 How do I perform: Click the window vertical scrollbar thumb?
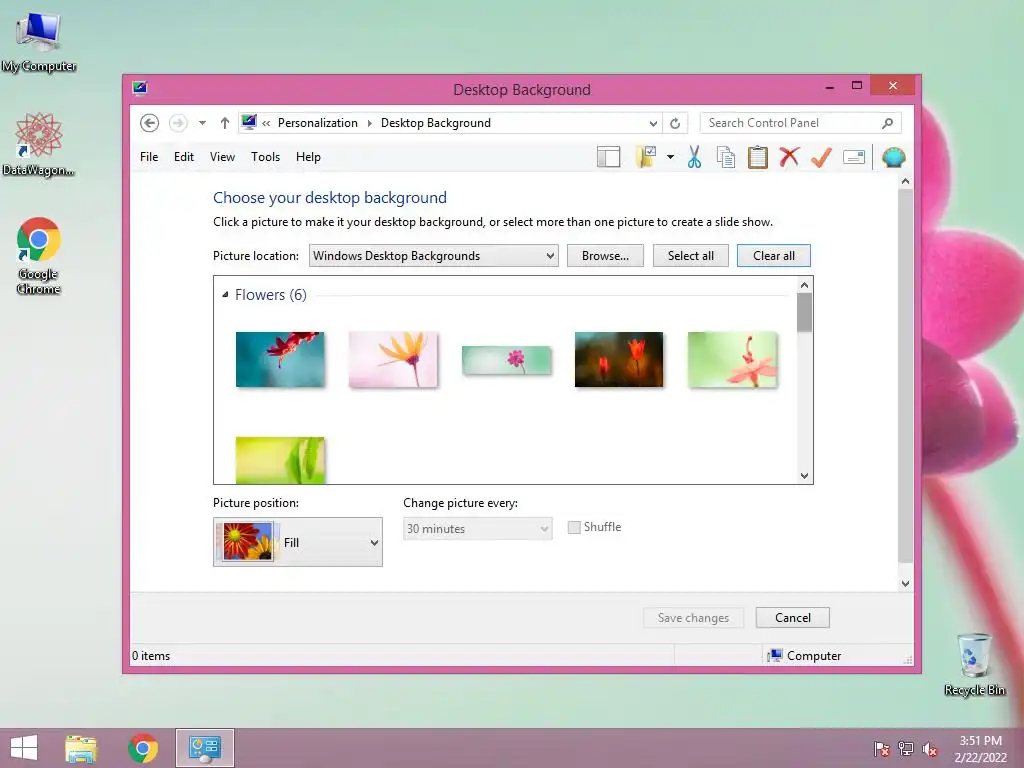[x=905, y=376]
